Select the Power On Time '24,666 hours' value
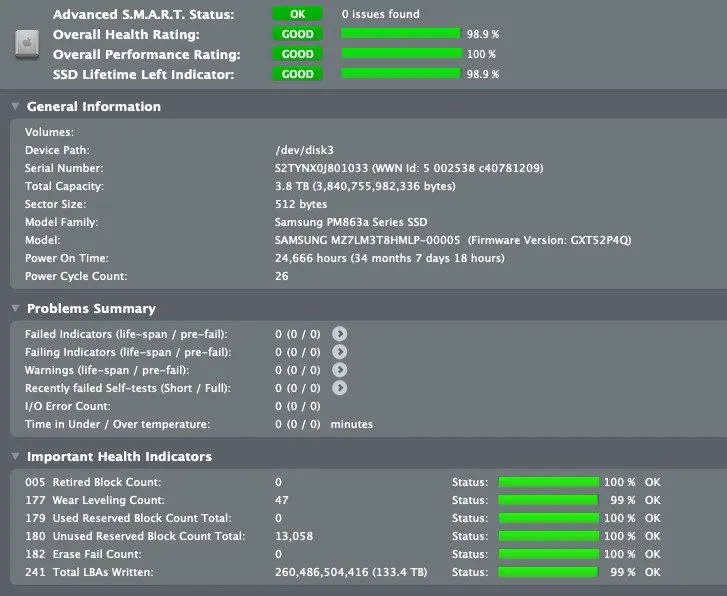 click(311, 258)
